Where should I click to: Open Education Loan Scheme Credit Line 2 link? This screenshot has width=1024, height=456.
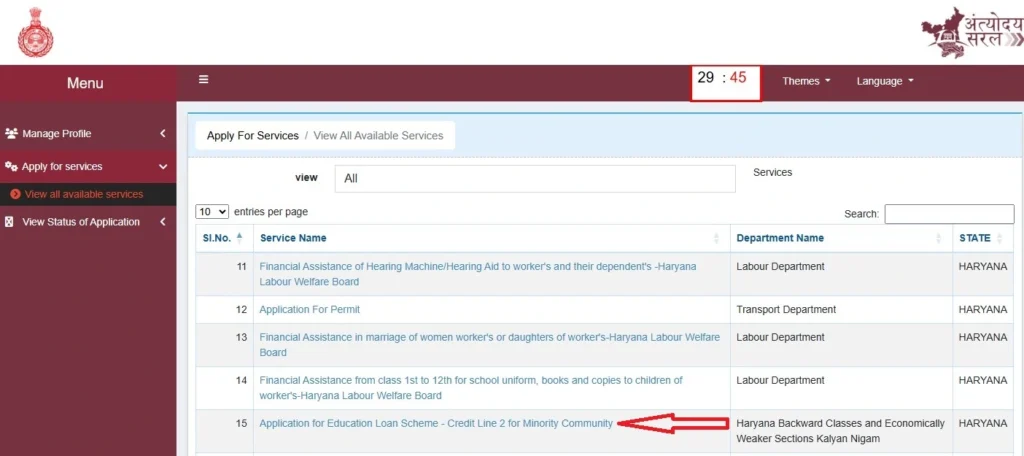[436, 423]
